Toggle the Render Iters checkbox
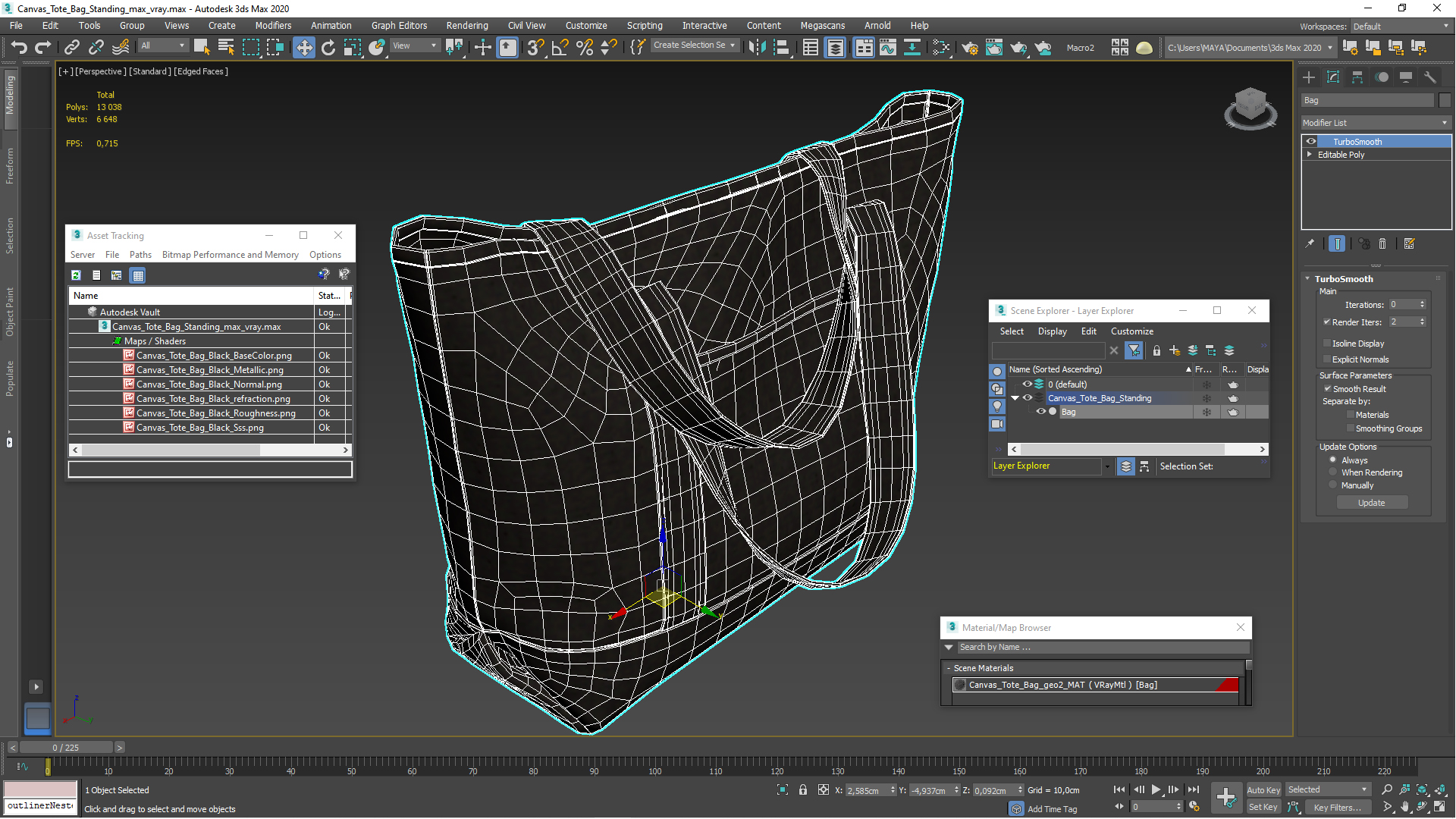The image size is (1456, 819). tap(1327, 322)
